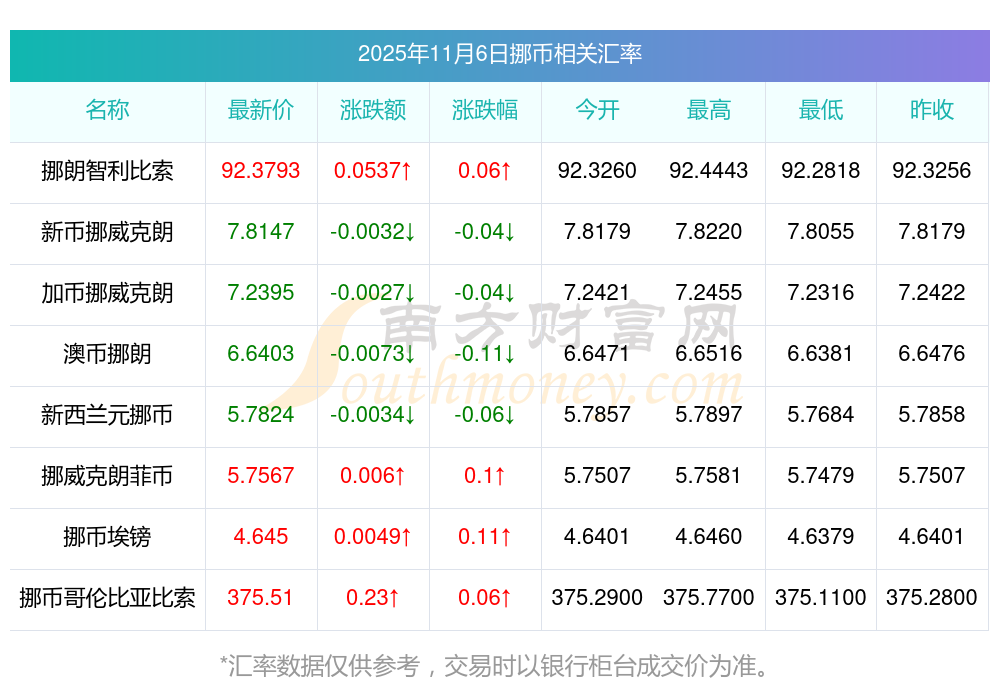Select the 涨跌额 column header

pos(372,110)
